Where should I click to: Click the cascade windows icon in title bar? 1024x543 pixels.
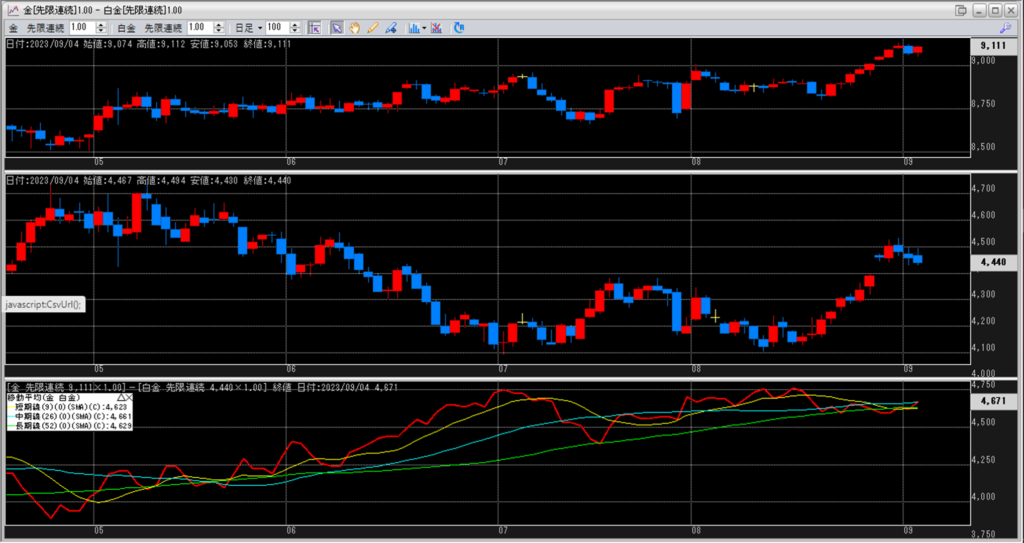961,9
